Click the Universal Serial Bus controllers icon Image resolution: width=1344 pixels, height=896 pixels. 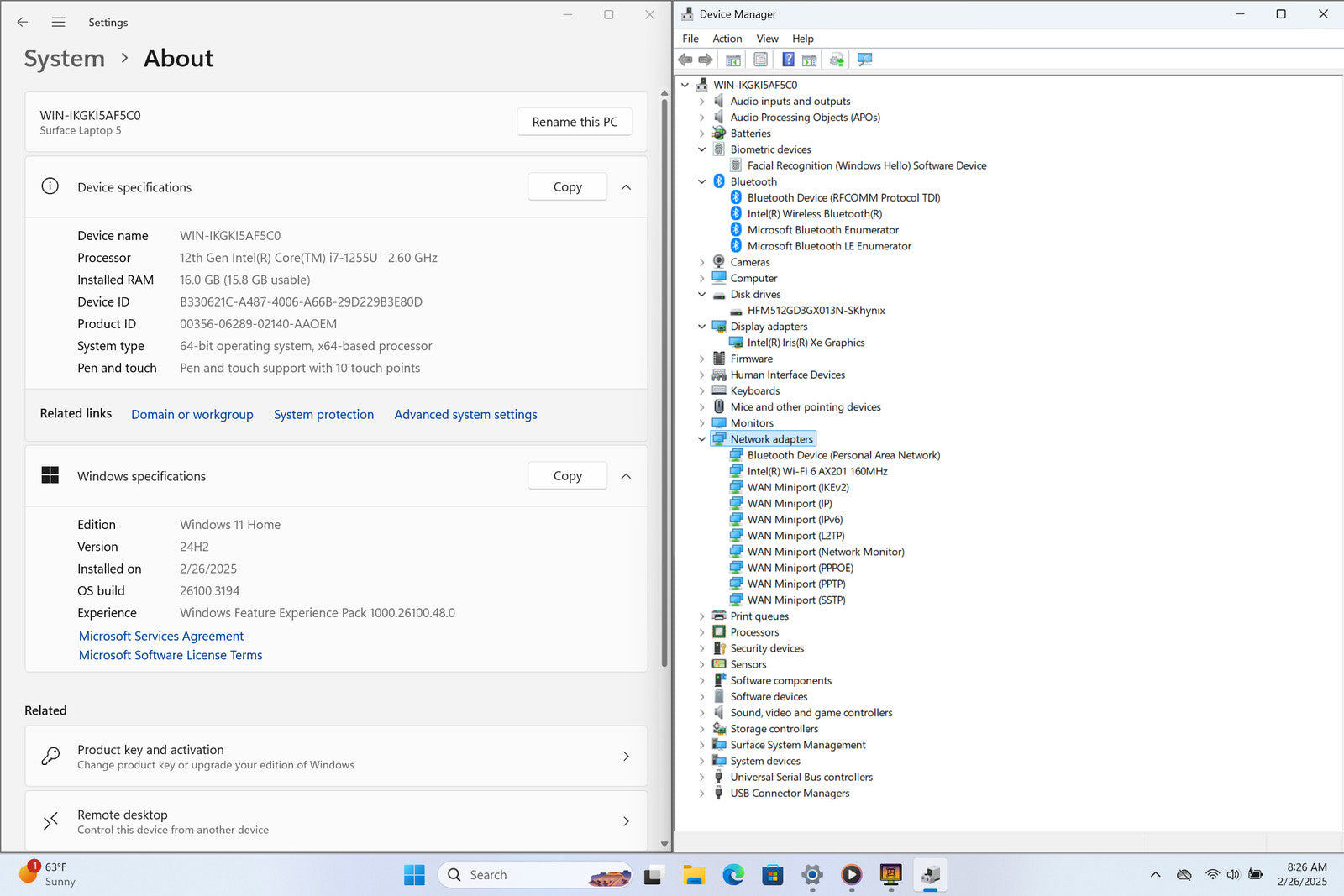(719, 777)
